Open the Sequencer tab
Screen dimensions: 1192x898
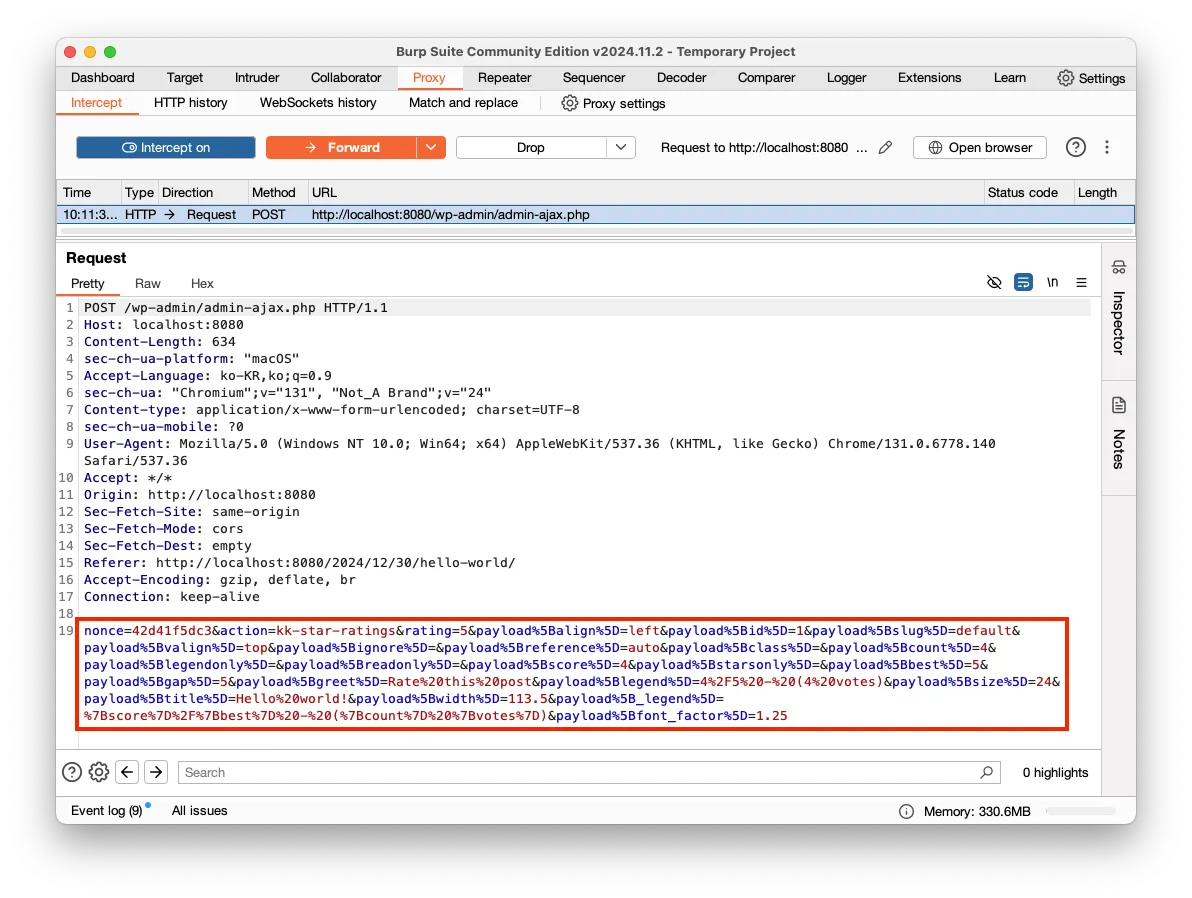click(x=594, y=78)
